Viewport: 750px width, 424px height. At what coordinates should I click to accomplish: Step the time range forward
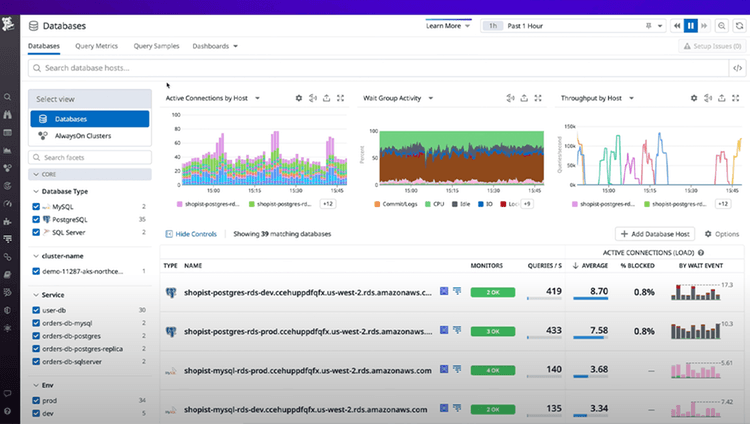point(704,26)
